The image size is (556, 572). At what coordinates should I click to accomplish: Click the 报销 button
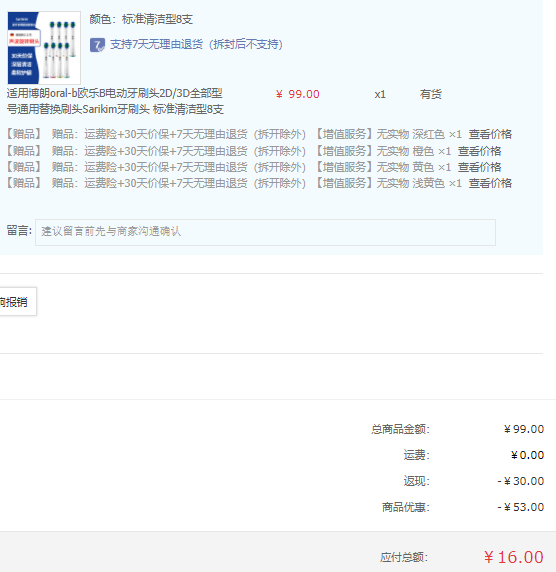[17, 302]
